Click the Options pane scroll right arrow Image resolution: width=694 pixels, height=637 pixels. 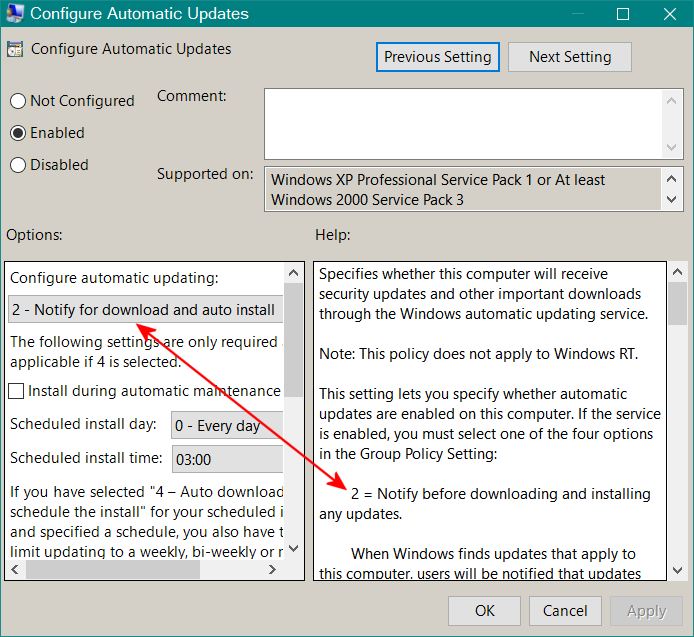(x=272, y=569)
